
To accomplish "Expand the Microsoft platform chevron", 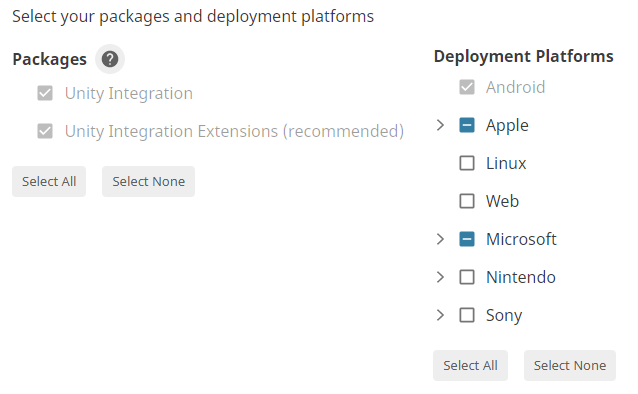I will coord(440,239).
